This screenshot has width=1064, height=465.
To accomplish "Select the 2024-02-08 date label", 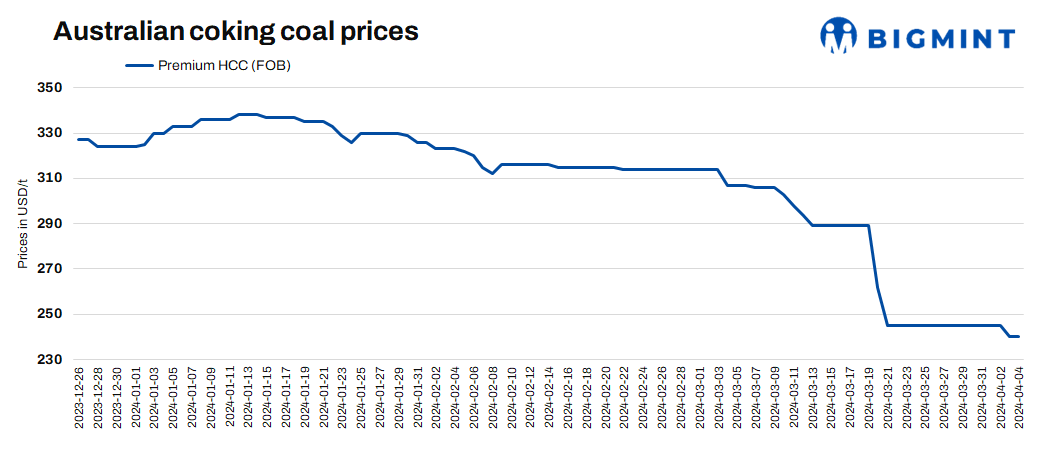I will (493, 398).
